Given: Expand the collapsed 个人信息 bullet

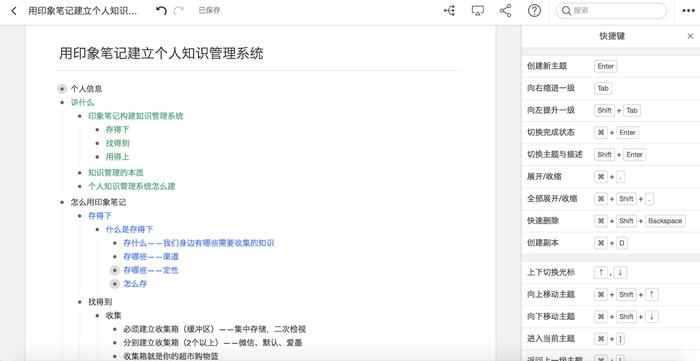Looking at the screenshot, I should pos(62,89).
